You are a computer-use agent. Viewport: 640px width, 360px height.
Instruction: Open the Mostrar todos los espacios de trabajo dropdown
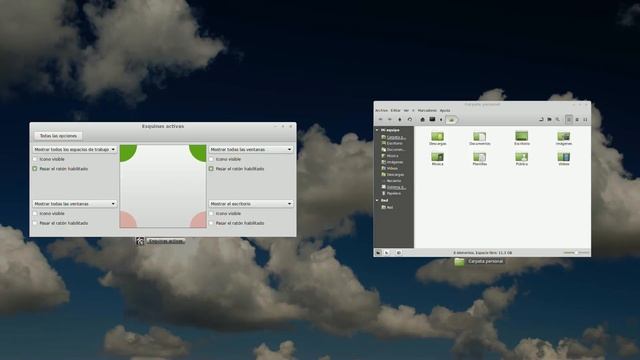point(75,149)
